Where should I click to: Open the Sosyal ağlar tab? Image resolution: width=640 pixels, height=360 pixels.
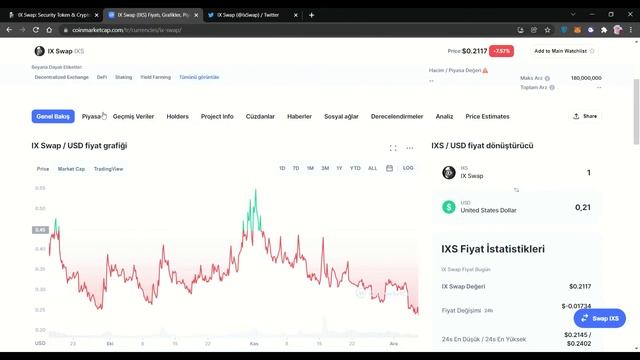pyautogui.click(x=341, y=116)
